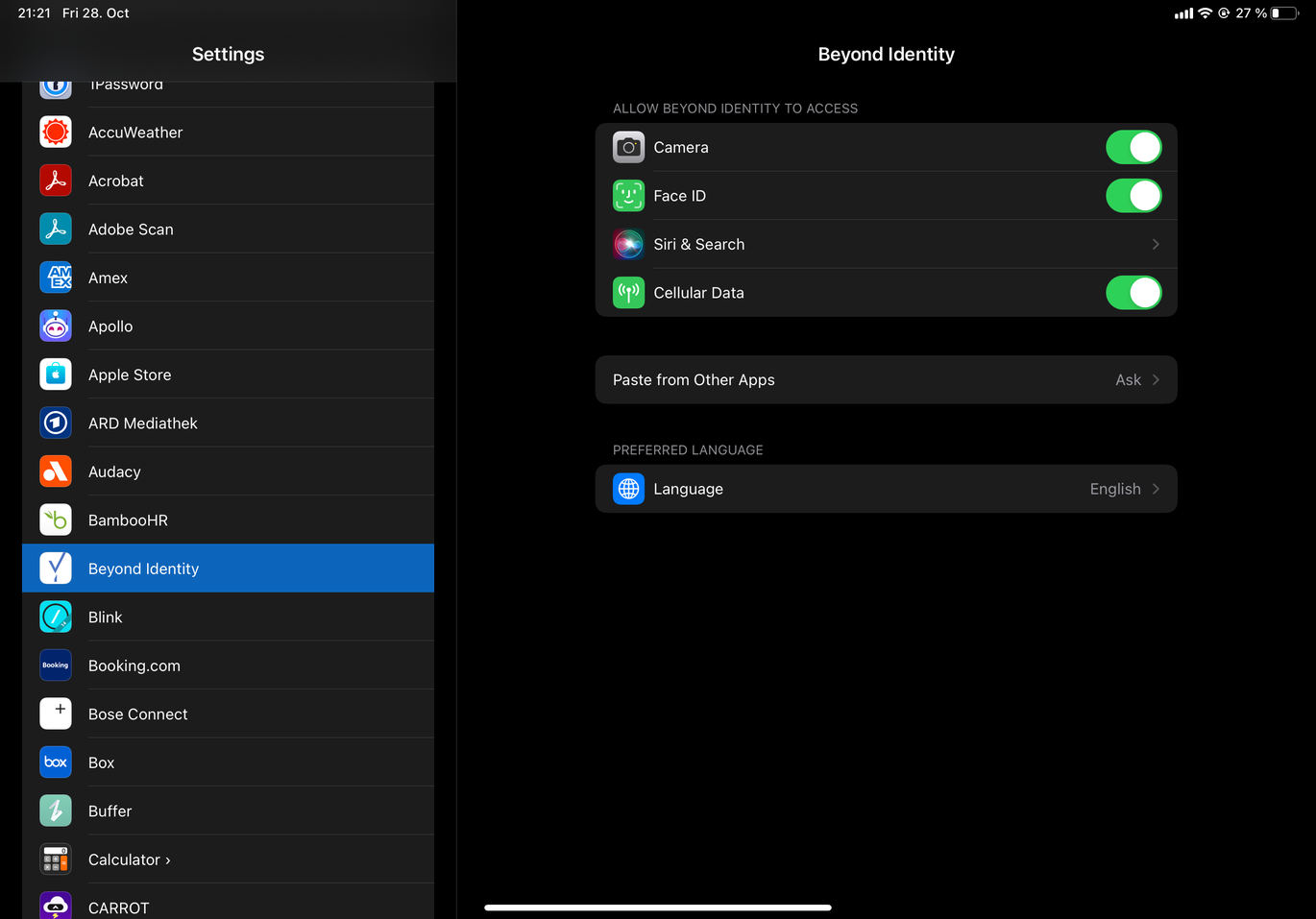Select Bose Connect in the app list
The height and width of the screenshot is (919, 1316).
click(138, 714)
